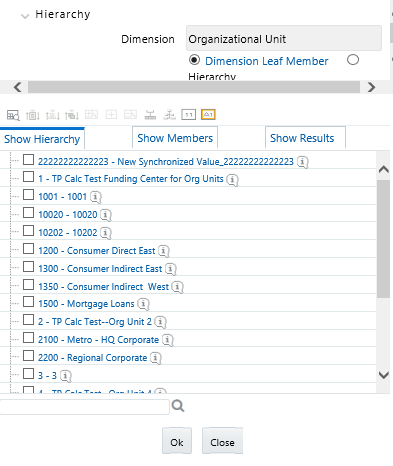Open the 1300 - Consumer Indirect East link
Screen dimensions: 393x466
tap(100, 269)
